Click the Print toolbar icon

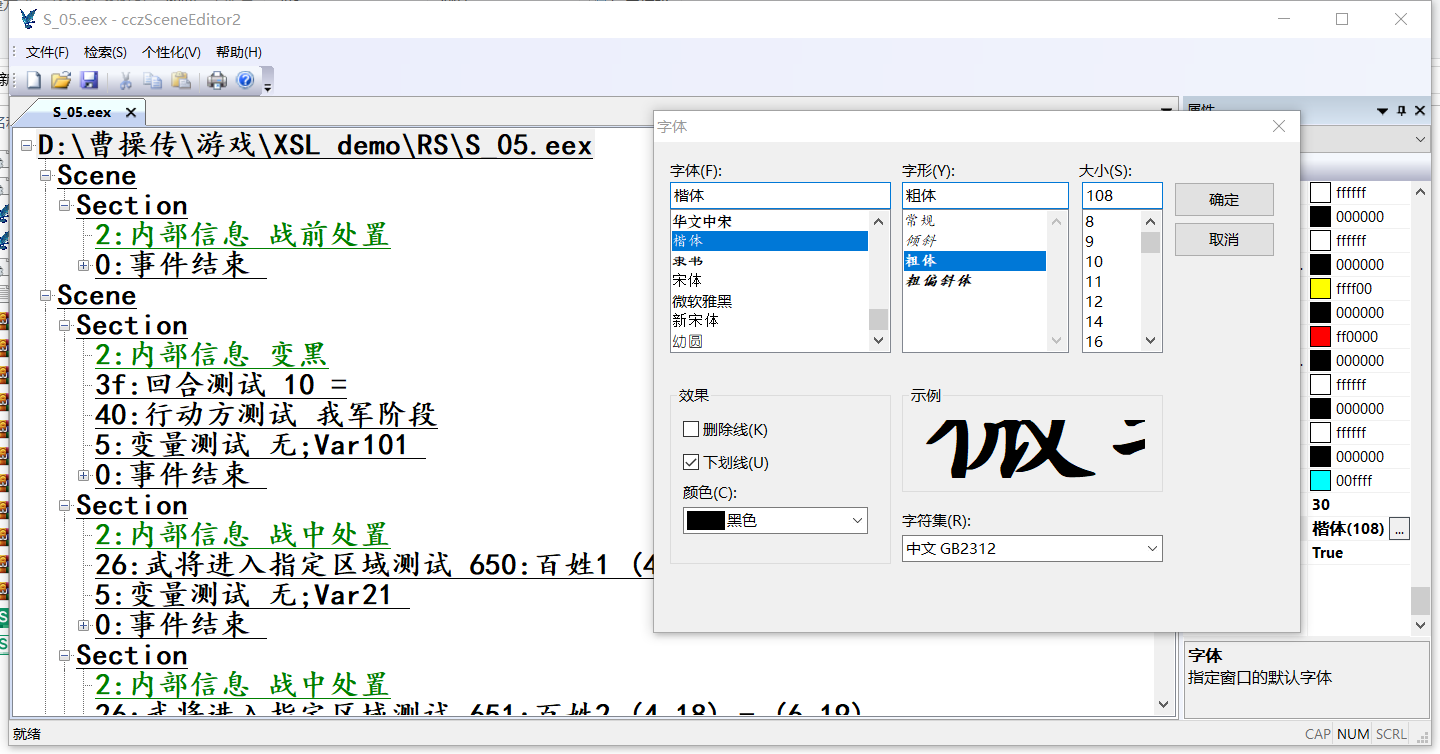click(217, 81)
